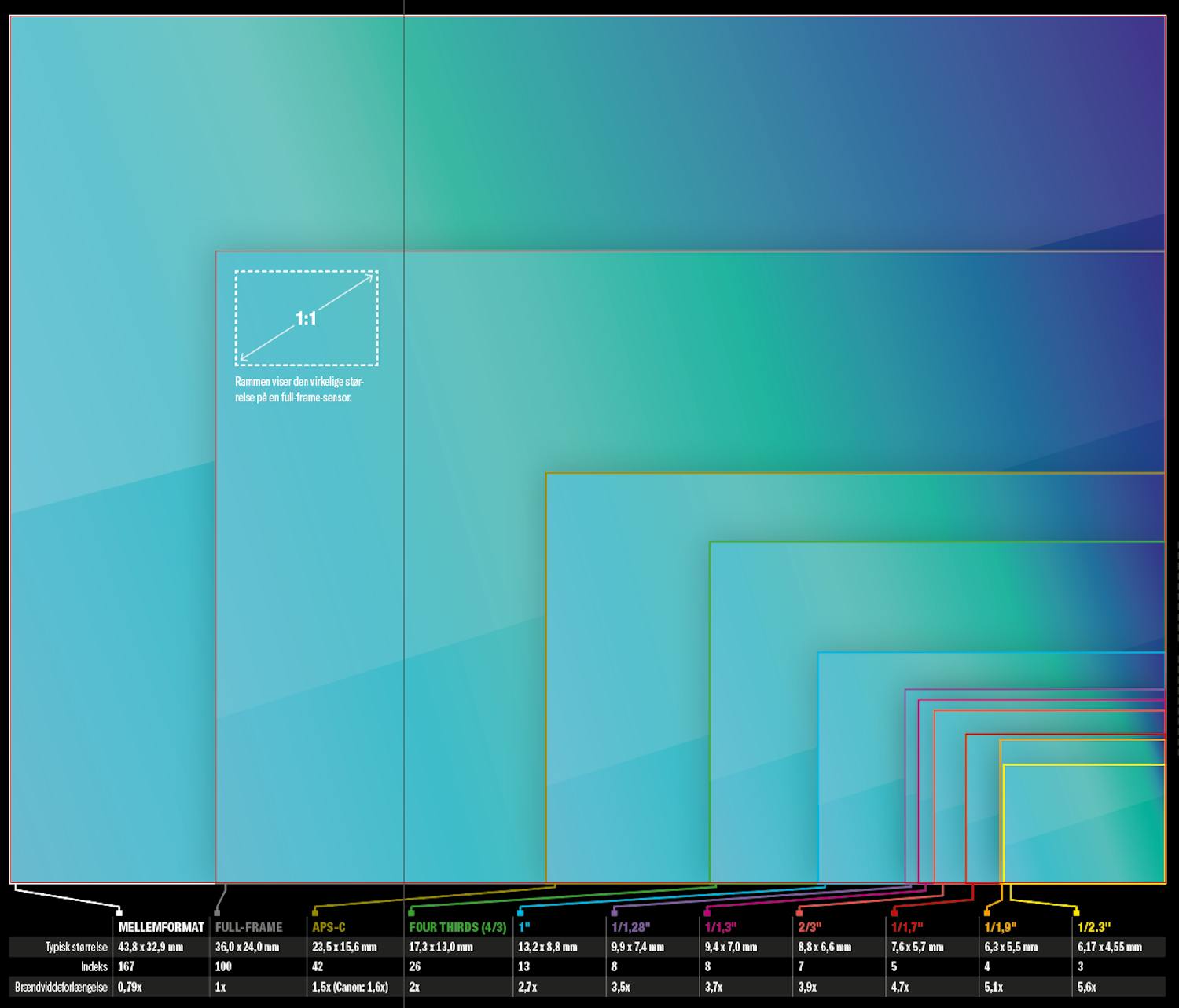Select the FOUR THIRDS (4/3) heading

point(457,928)
